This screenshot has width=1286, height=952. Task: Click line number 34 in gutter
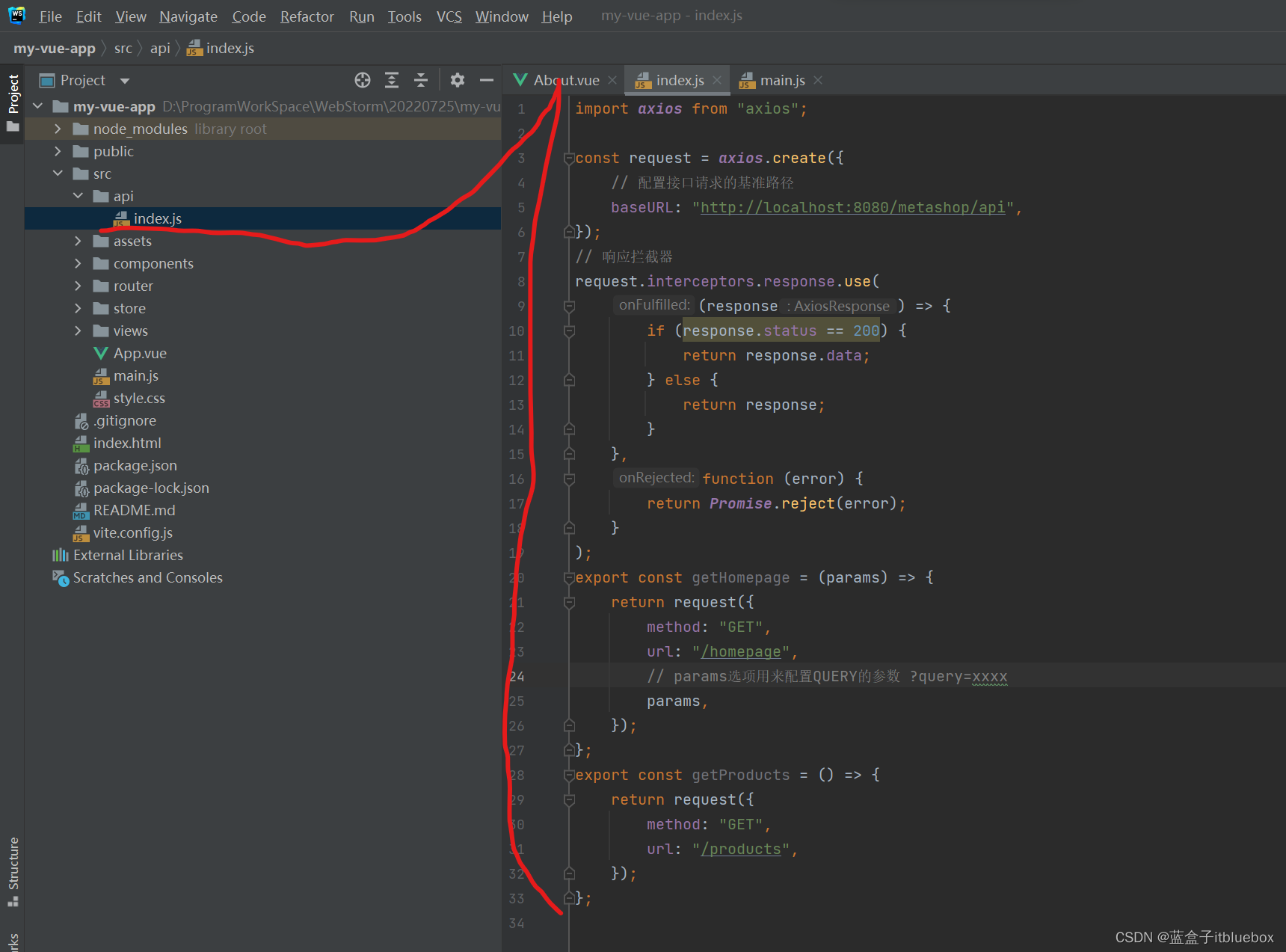(517, 923)
